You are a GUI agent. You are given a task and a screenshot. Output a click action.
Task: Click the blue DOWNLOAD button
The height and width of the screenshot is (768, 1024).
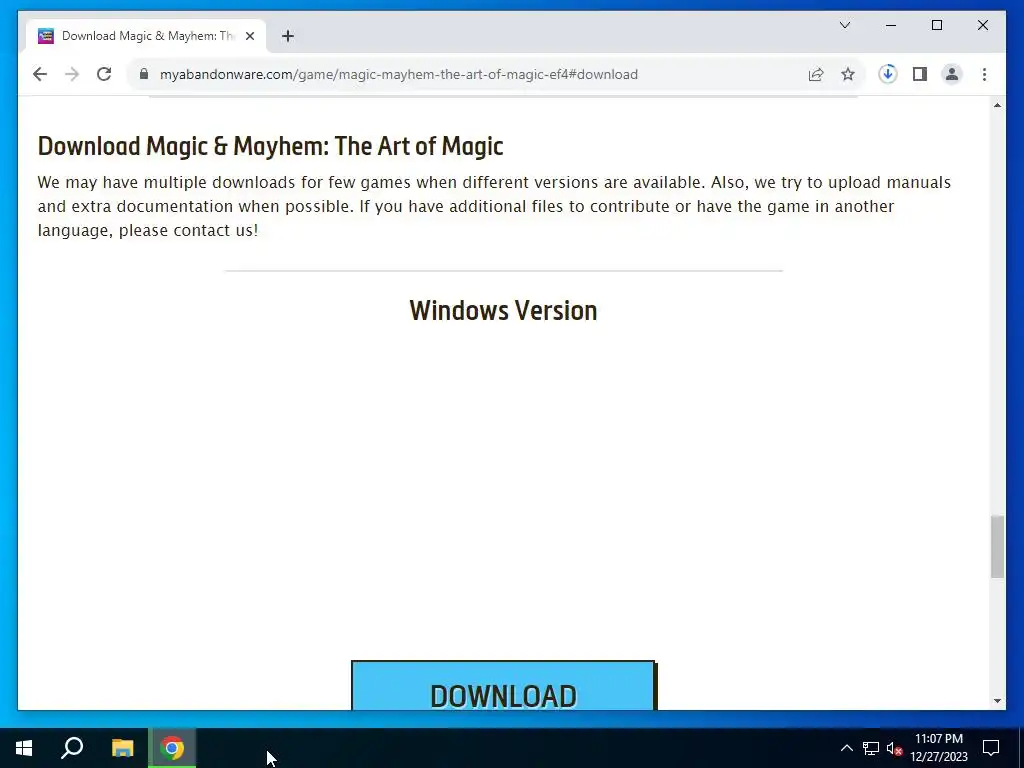(x=504, y=686)
